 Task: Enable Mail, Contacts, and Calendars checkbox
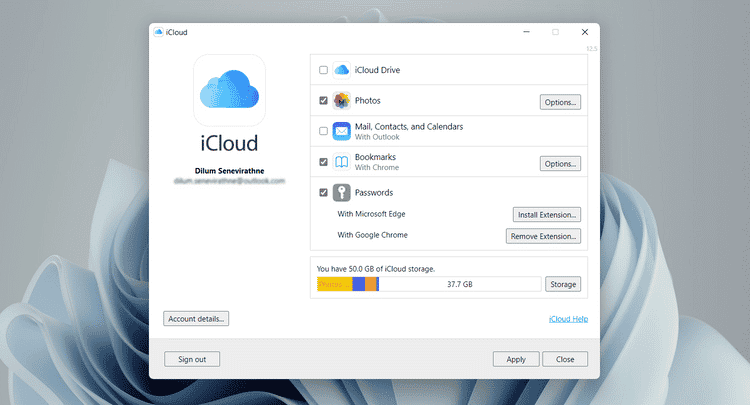tap(323, 131)
